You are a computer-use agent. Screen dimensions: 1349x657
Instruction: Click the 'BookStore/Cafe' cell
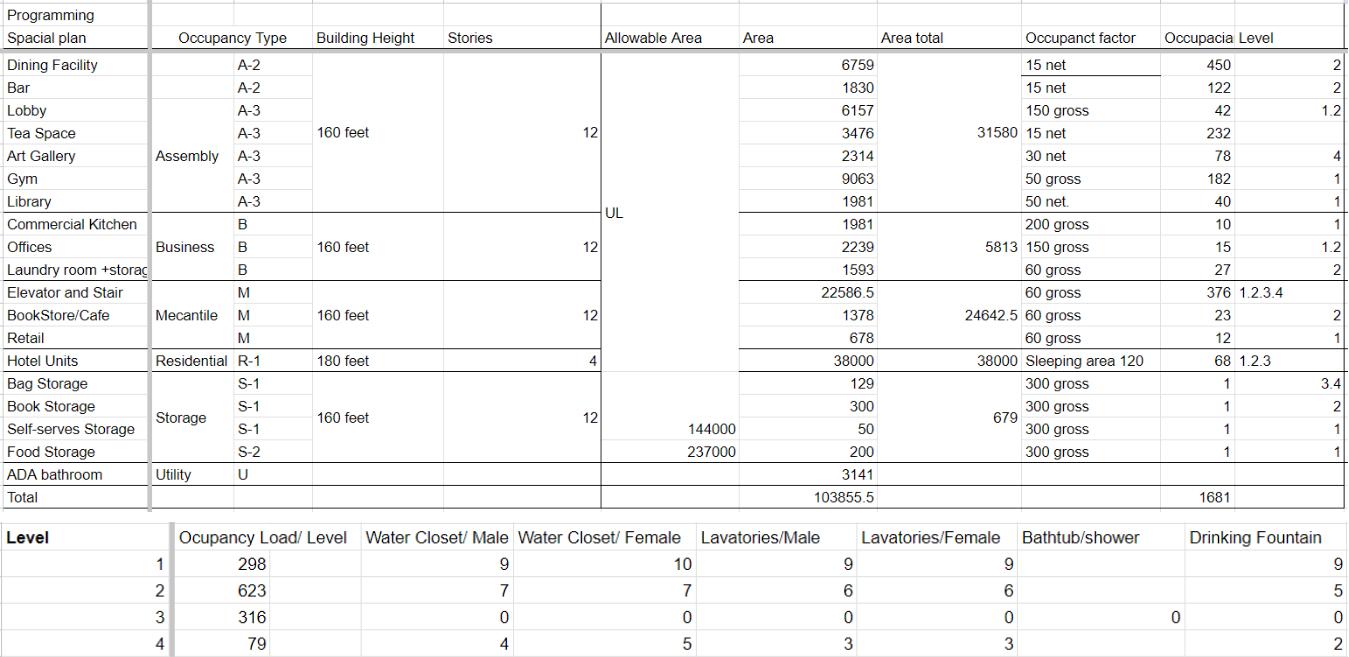pyautogui.click(x=76, y=315)
